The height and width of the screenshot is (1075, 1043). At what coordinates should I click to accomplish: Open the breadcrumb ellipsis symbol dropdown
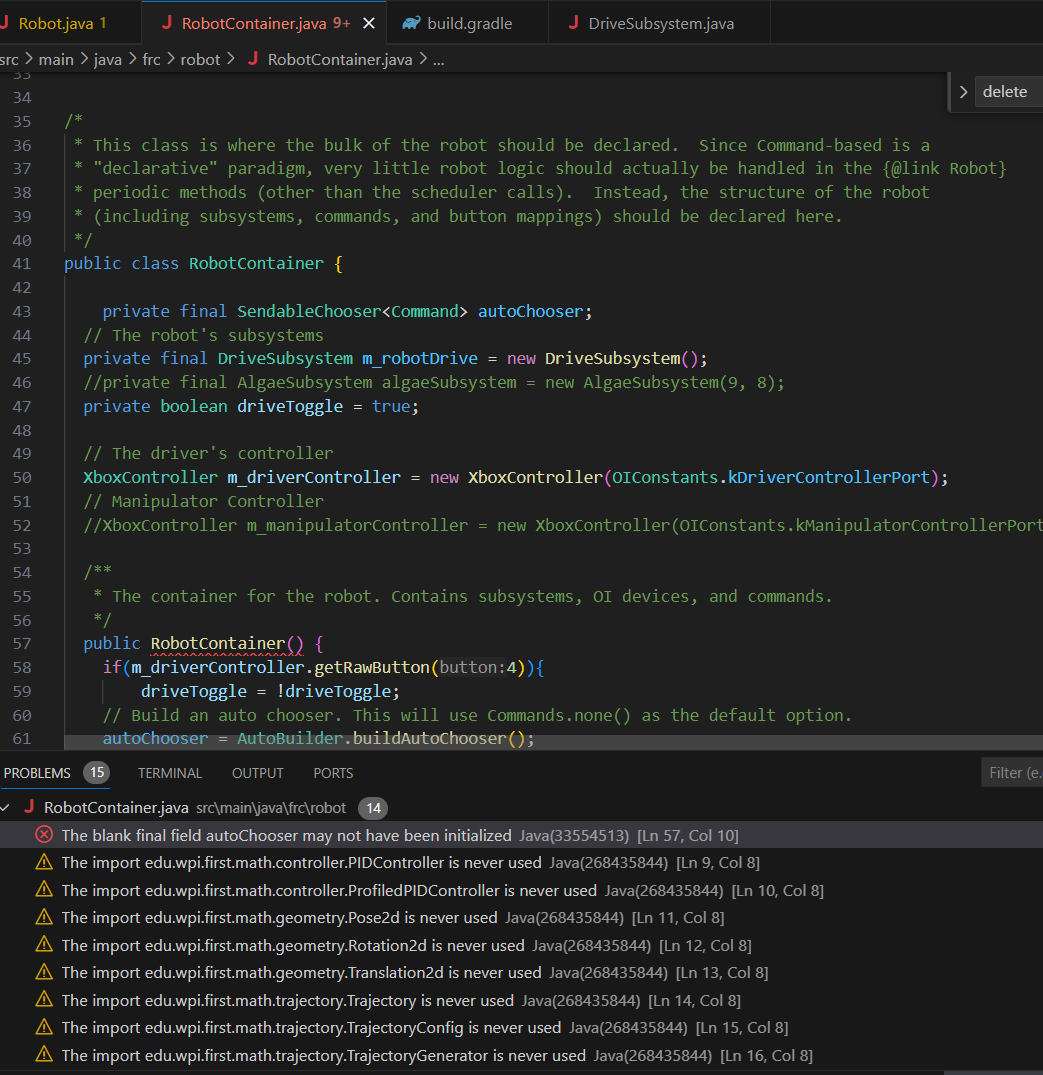point(438,60)
